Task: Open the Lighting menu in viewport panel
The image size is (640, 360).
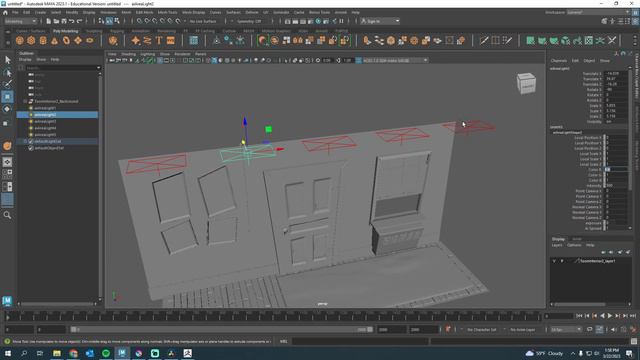Action: pos(147,54)
